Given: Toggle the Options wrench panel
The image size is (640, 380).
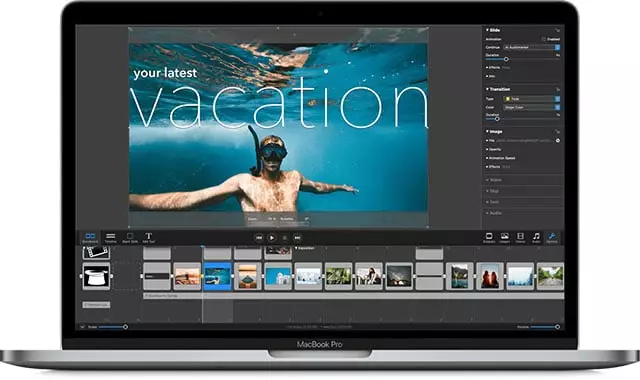Looking at the screenshot, I should (x=552, y=238).
